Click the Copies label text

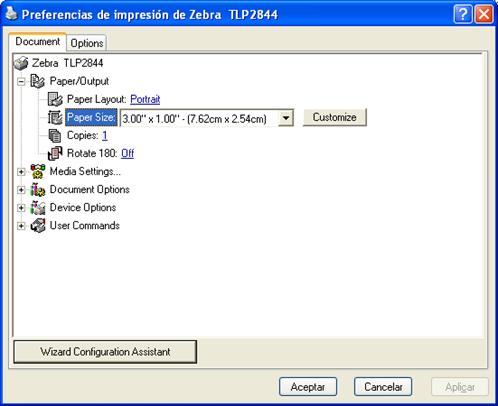(x=83, y=135)
